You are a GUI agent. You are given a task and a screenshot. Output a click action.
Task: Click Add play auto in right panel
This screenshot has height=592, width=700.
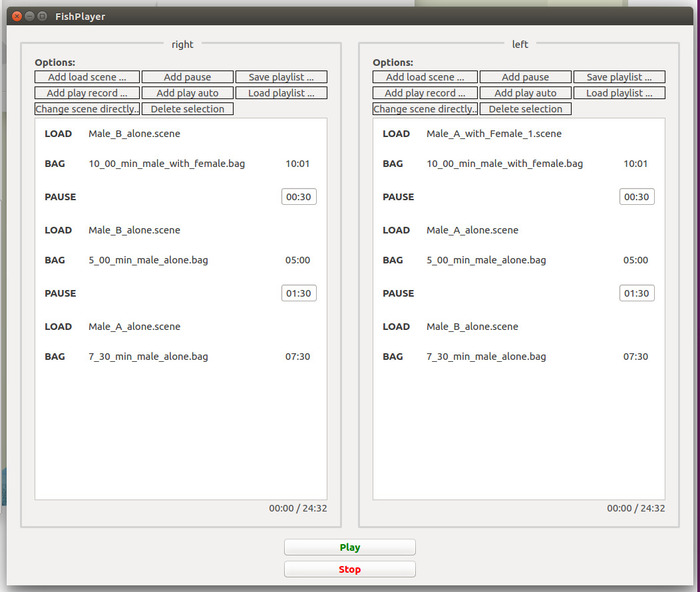pos(188,93)
